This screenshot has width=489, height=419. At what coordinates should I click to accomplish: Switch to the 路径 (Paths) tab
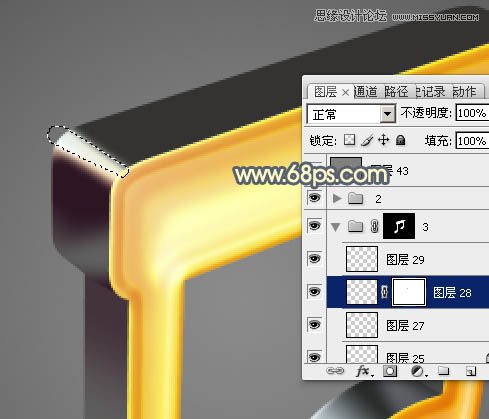pyautogui.click(x=396, y=92)
